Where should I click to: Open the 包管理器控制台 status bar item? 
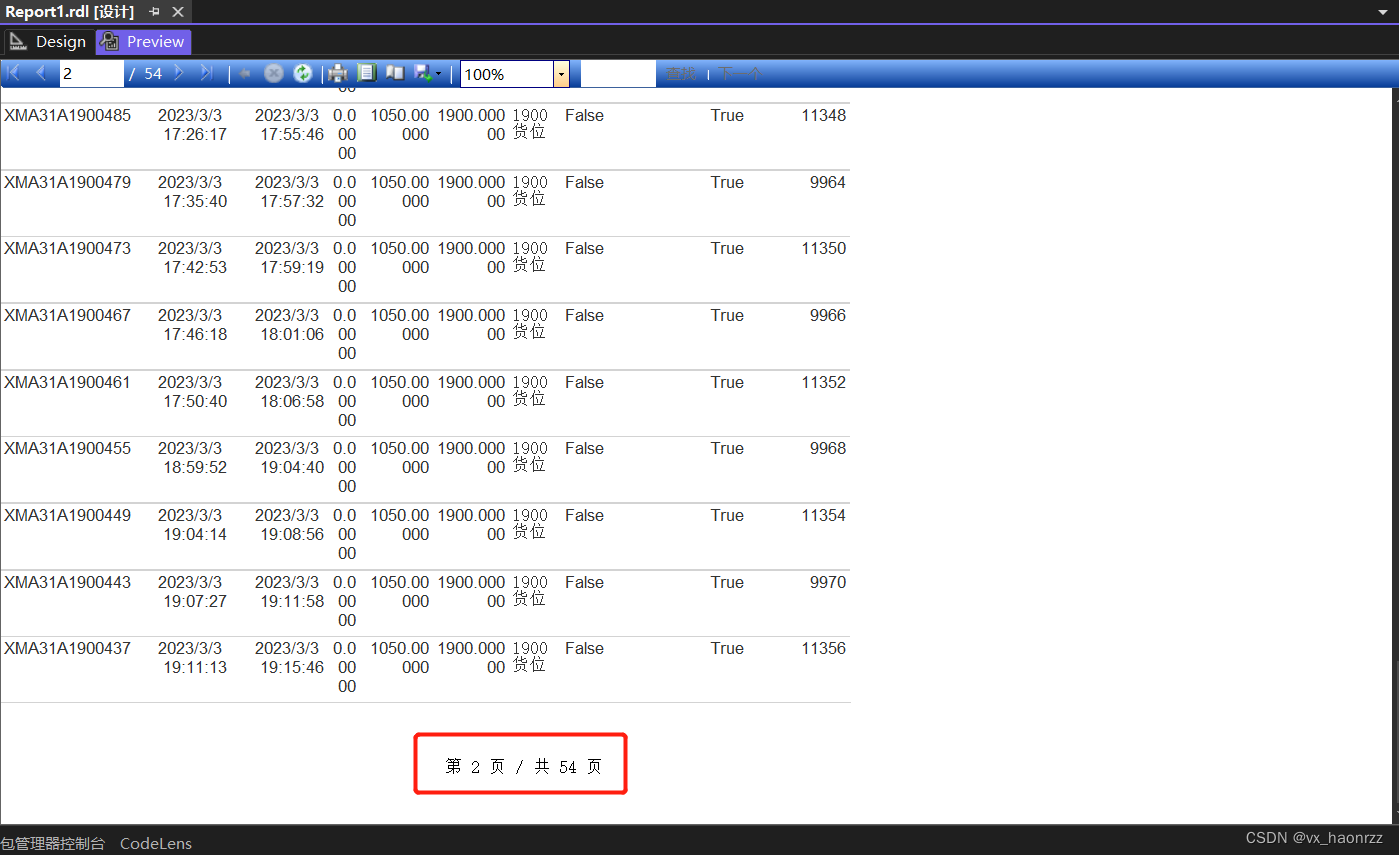(52, 843)
